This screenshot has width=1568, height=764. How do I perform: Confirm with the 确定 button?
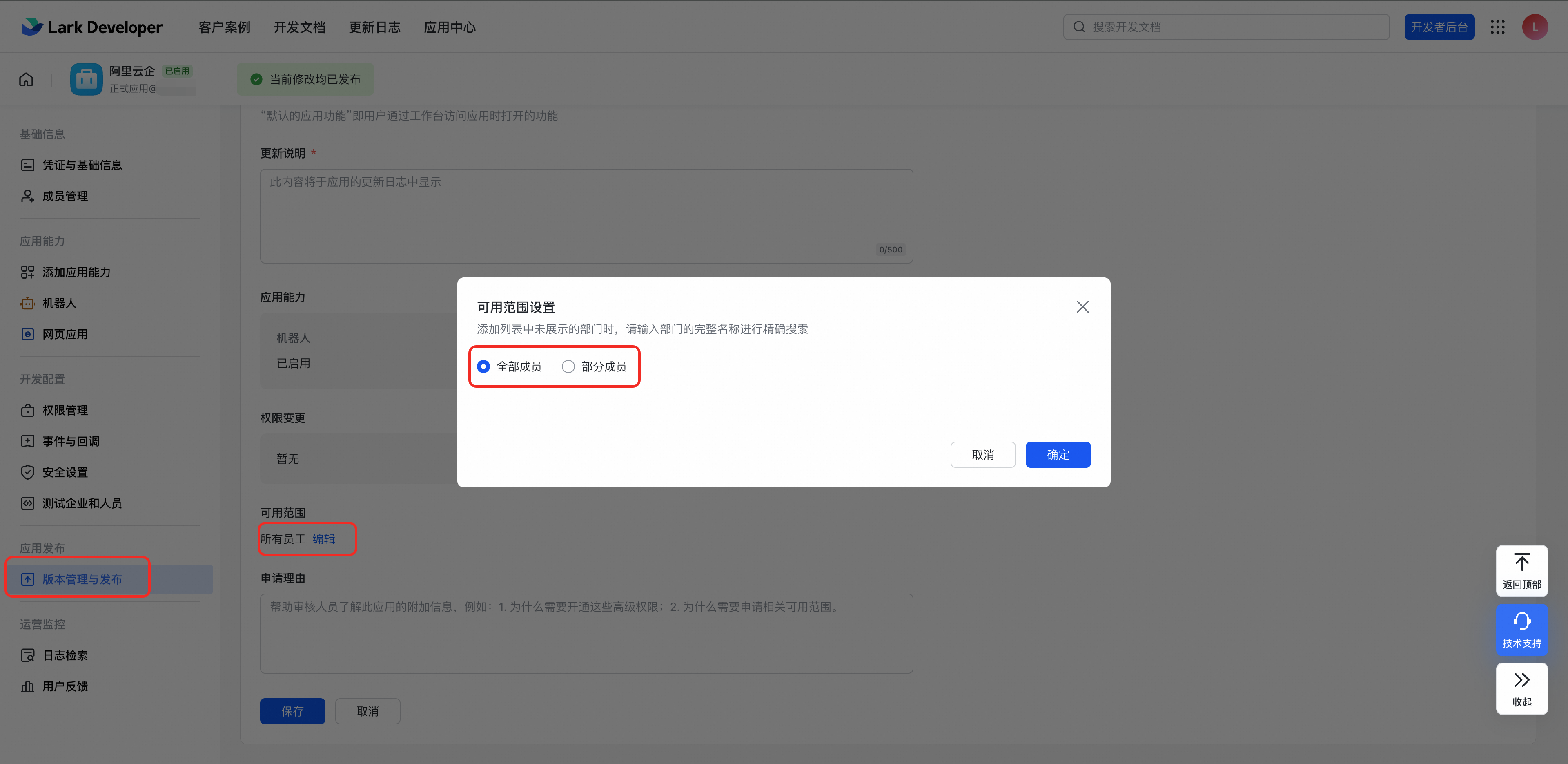1057,454
